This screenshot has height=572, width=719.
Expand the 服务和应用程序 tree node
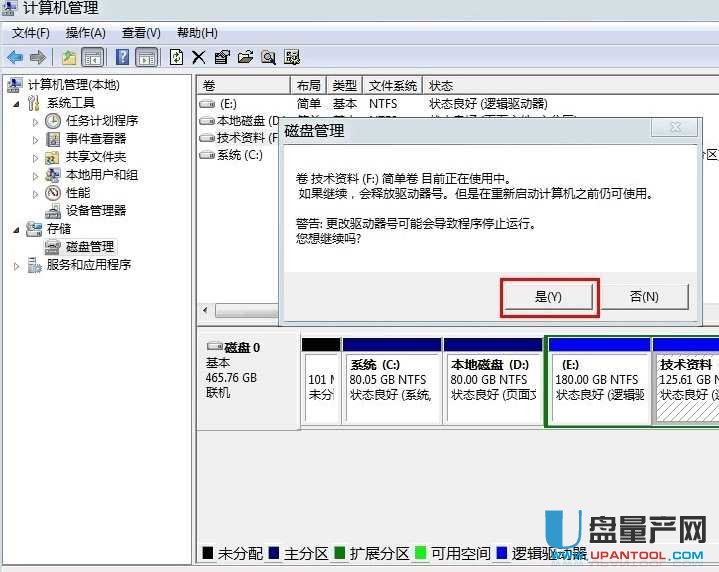(17, 265)
